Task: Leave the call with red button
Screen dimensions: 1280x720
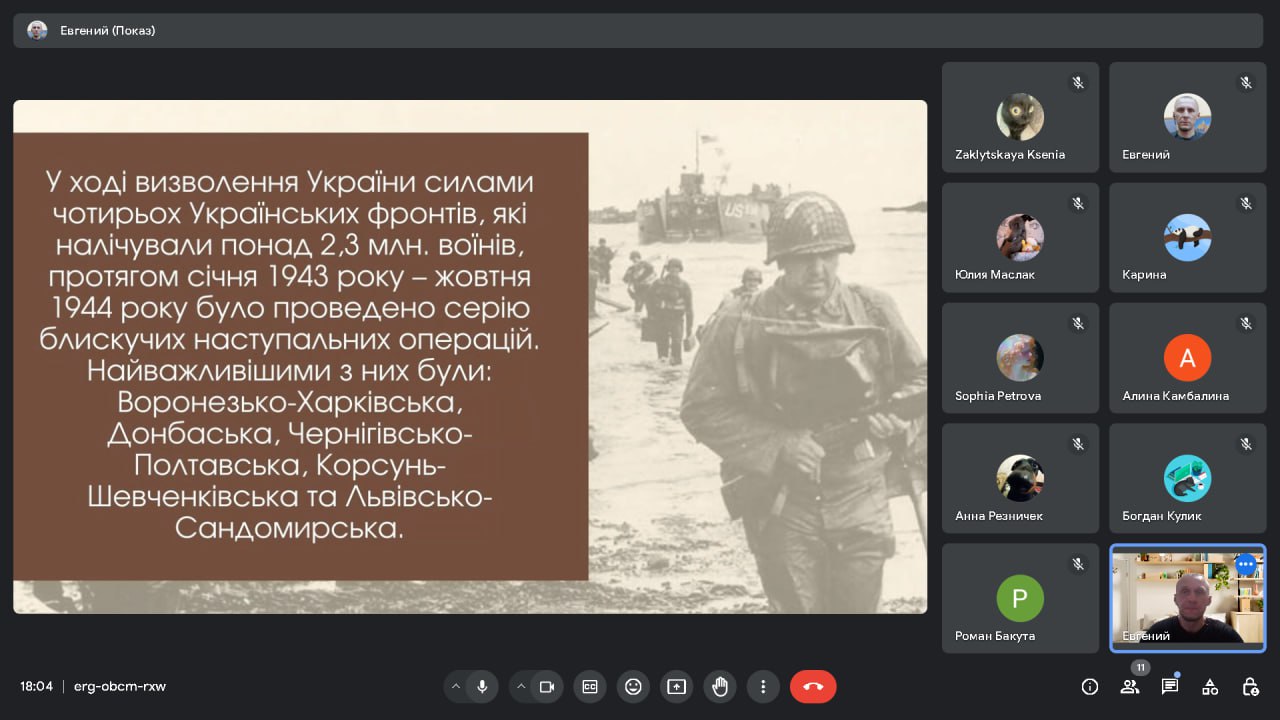Action: tap(813, 687)
